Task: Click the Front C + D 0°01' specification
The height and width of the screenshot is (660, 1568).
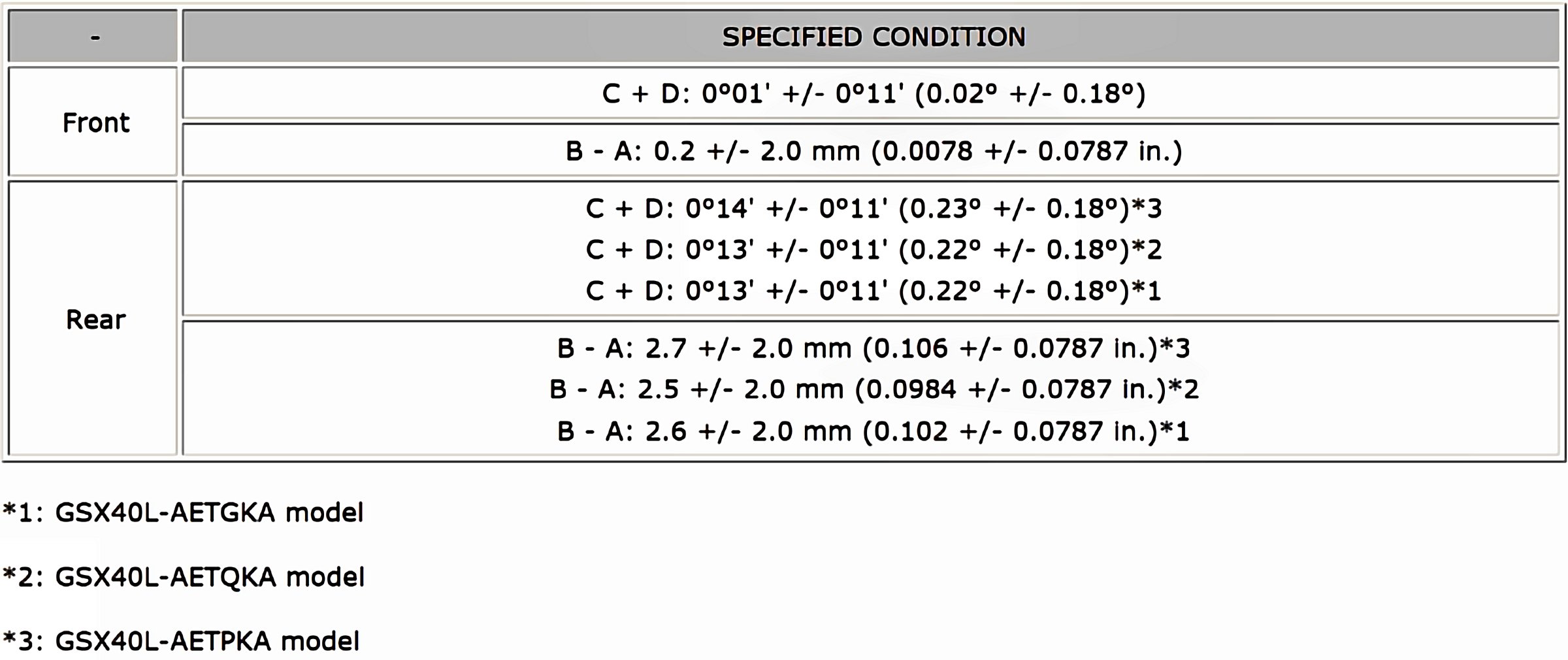Action: [x=873, y=94]
